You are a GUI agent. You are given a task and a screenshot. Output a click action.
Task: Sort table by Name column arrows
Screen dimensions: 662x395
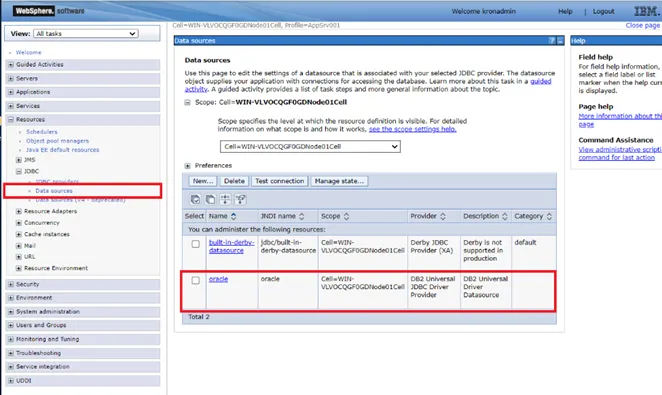tap(233, 216)
